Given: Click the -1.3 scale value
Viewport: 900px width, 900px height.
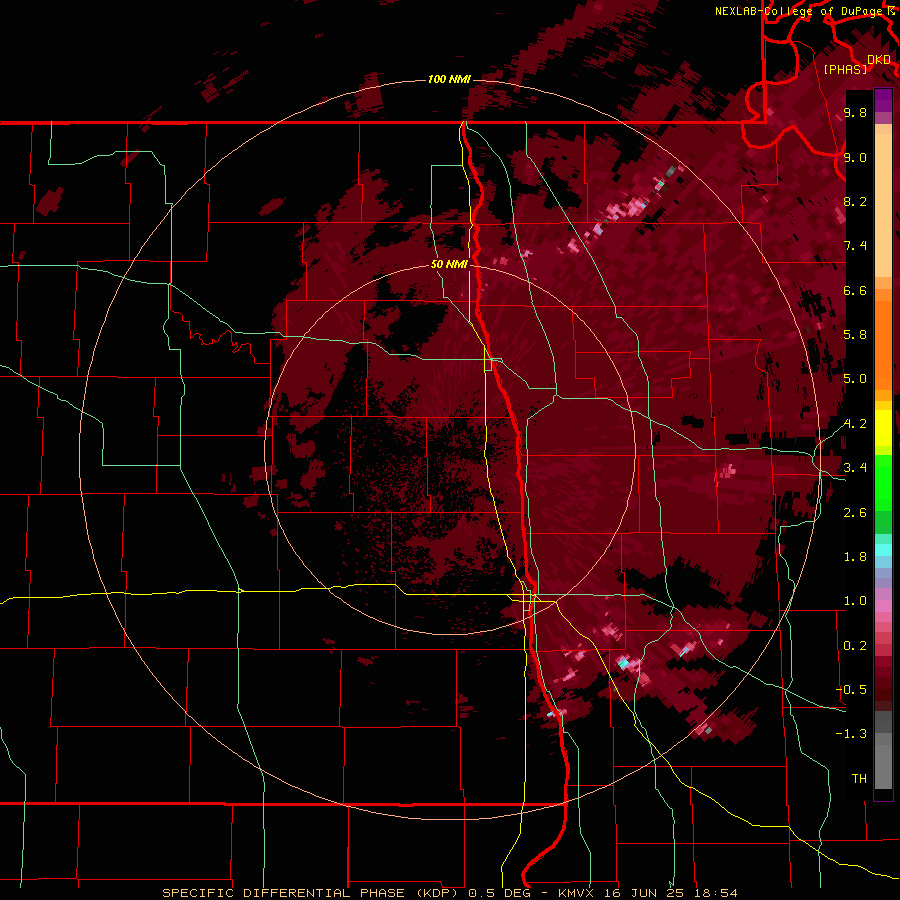Looking at the screenshot, I should (851, 734).
